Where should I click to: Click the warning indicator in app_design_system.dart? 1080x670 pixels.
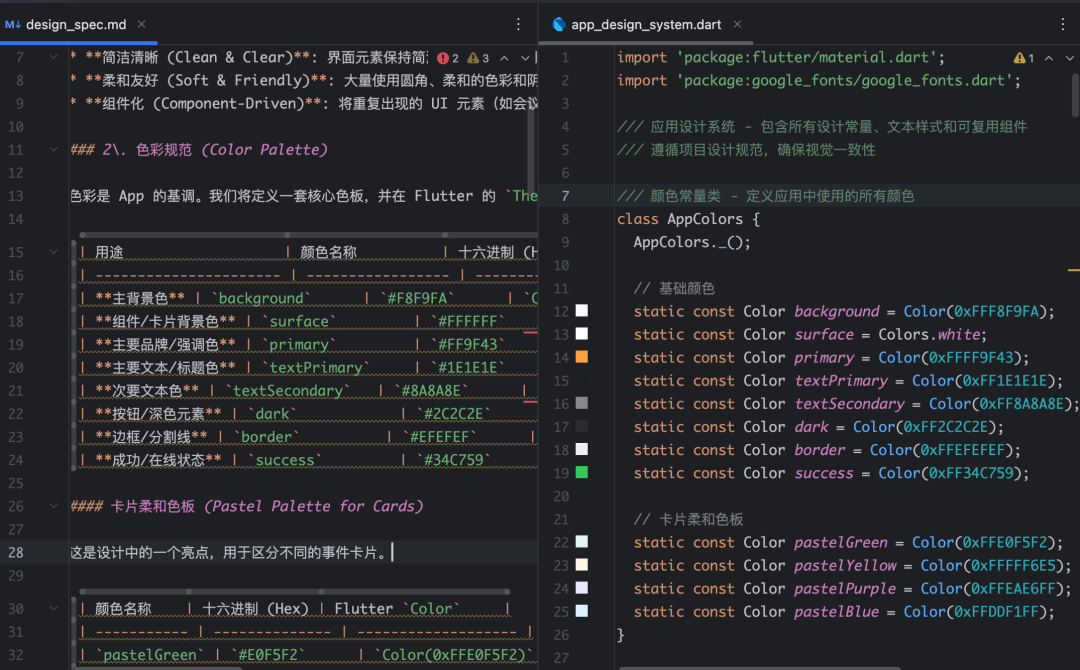(x=1024, y=58)
